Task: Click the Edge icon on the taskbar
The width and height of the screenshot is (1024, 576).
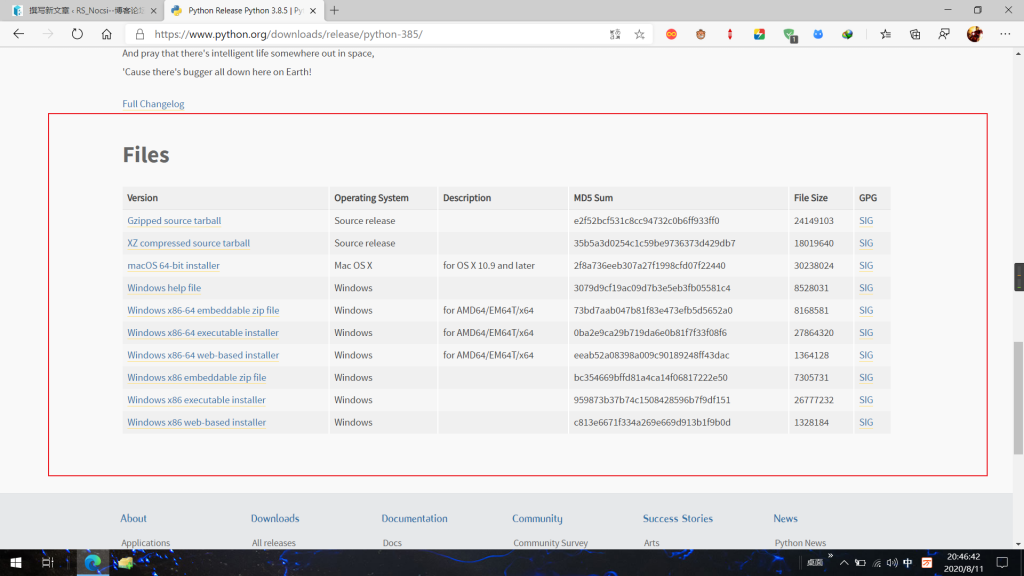Action: point(93,562)
